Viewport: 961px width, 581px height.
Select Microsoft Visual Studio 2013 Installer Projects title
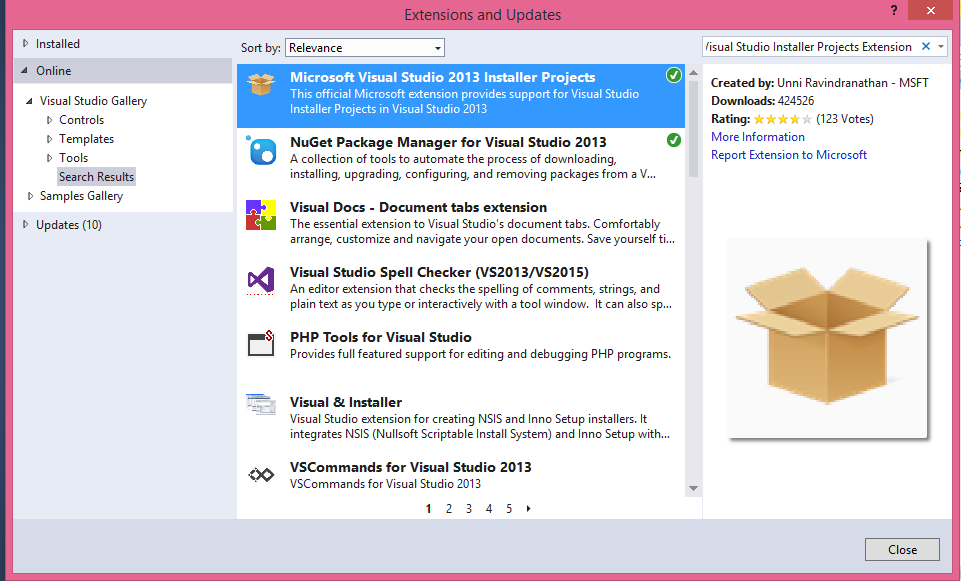click(443, 77)
